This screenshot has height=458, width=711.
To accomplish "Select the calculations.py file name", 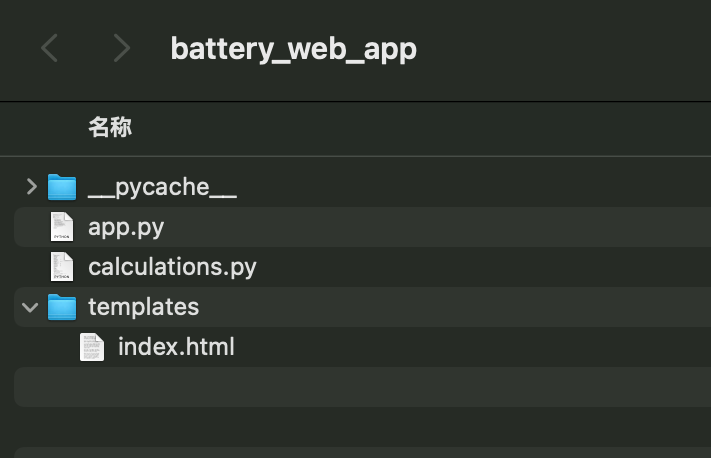I will 172,267.
